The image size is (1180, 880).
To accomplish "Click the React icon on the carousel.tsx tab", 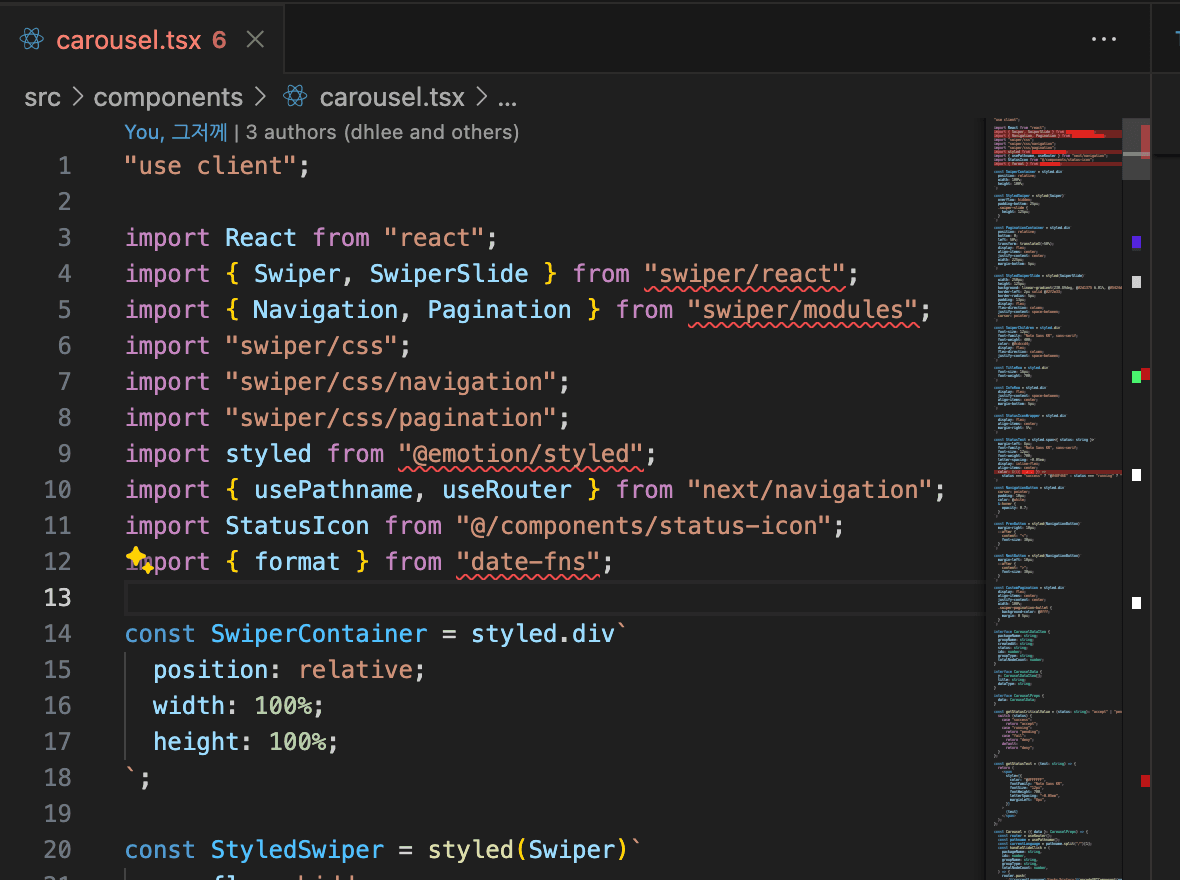I will (32, 40).
